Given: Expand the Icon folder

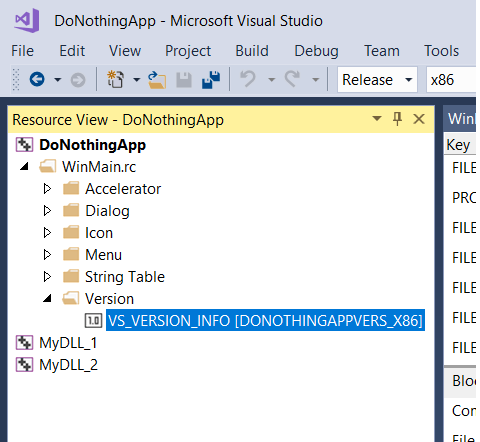Looking at the screenshot, I should click(x=47, y=233).
